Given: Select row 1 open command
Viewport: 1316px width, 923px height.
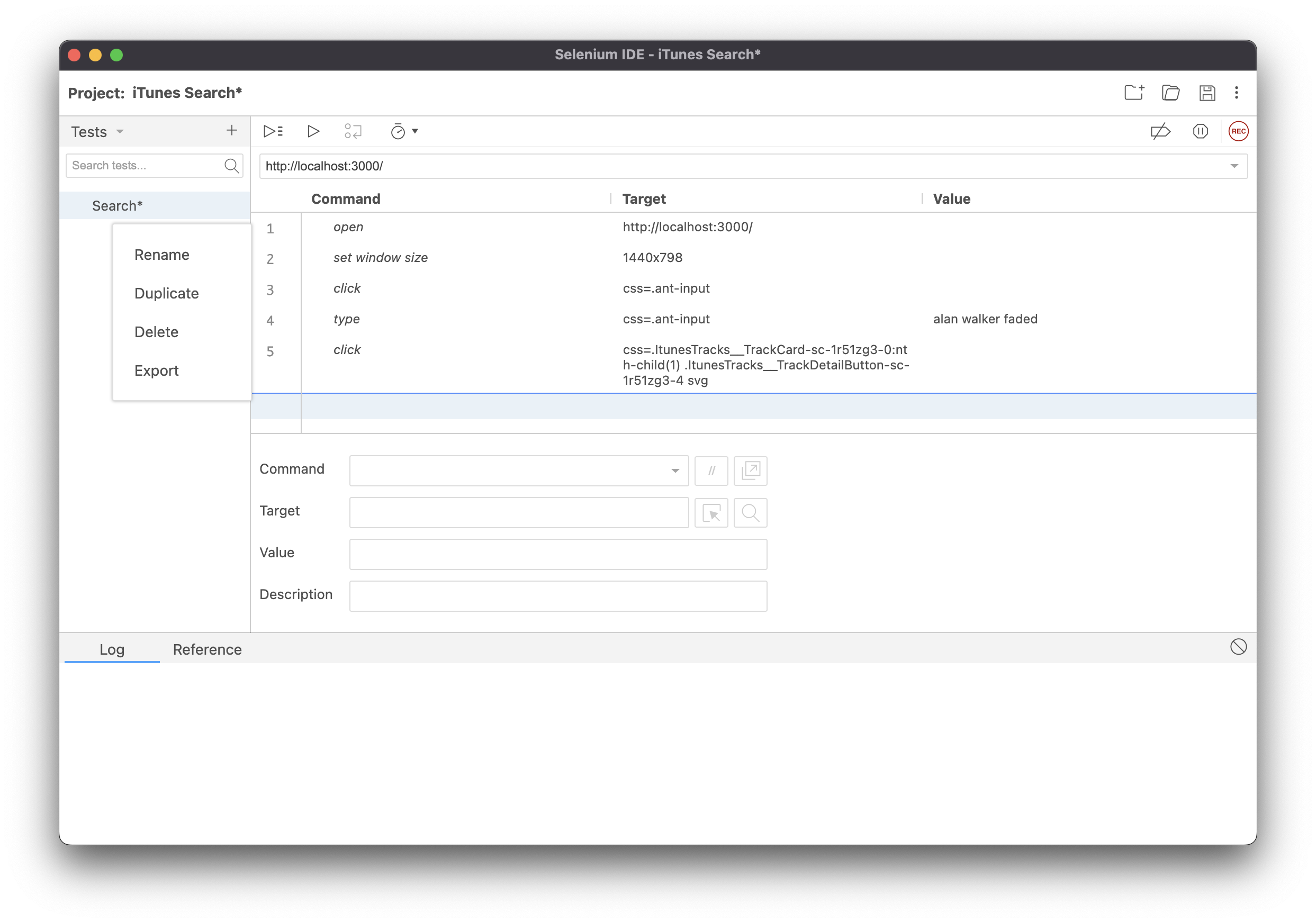Looking at the screenshot, I should click(x=753, y=228).
